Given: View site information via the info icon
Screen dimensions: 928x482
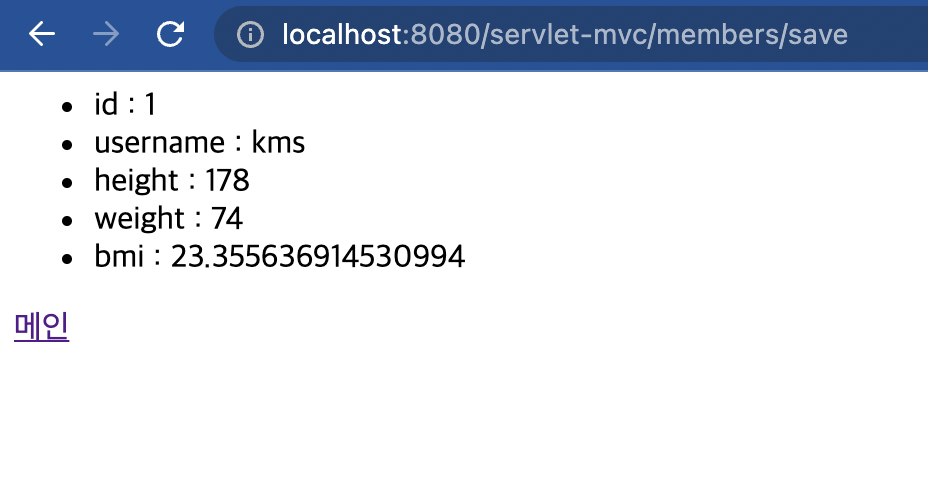Looking at the screenshot, I should (250, 34).
